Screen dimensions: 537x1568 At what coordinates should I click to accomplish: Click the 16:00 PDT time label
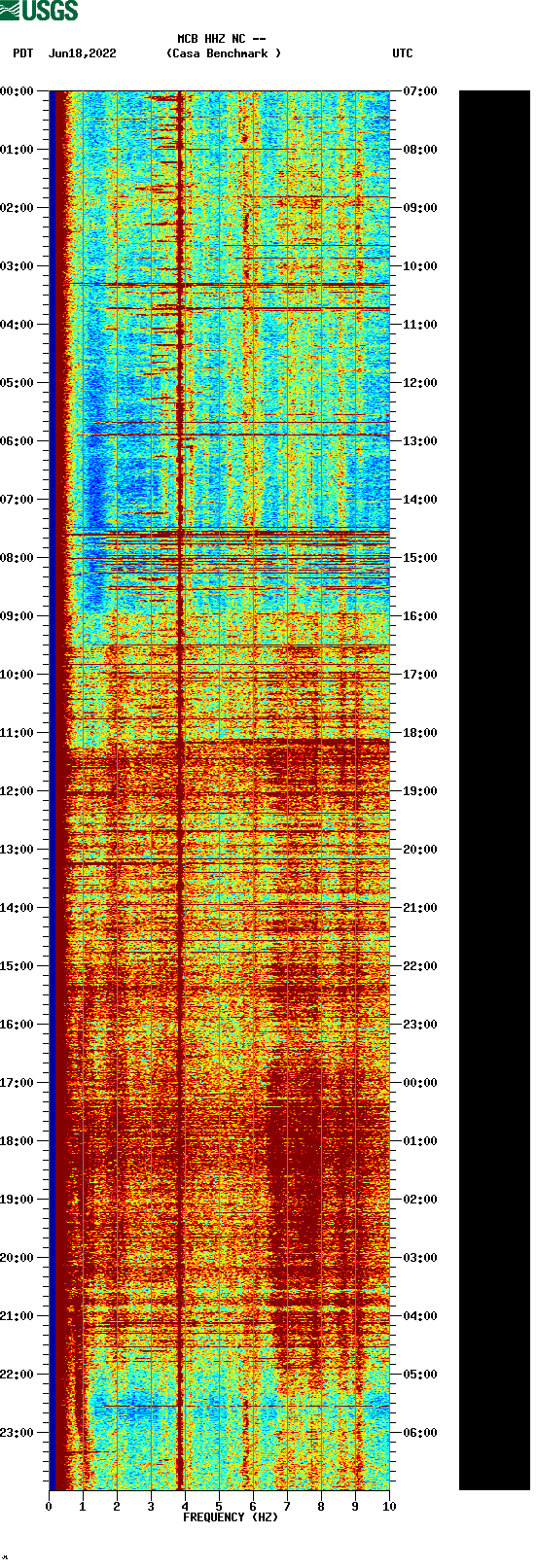click(x=18, y=1025)
